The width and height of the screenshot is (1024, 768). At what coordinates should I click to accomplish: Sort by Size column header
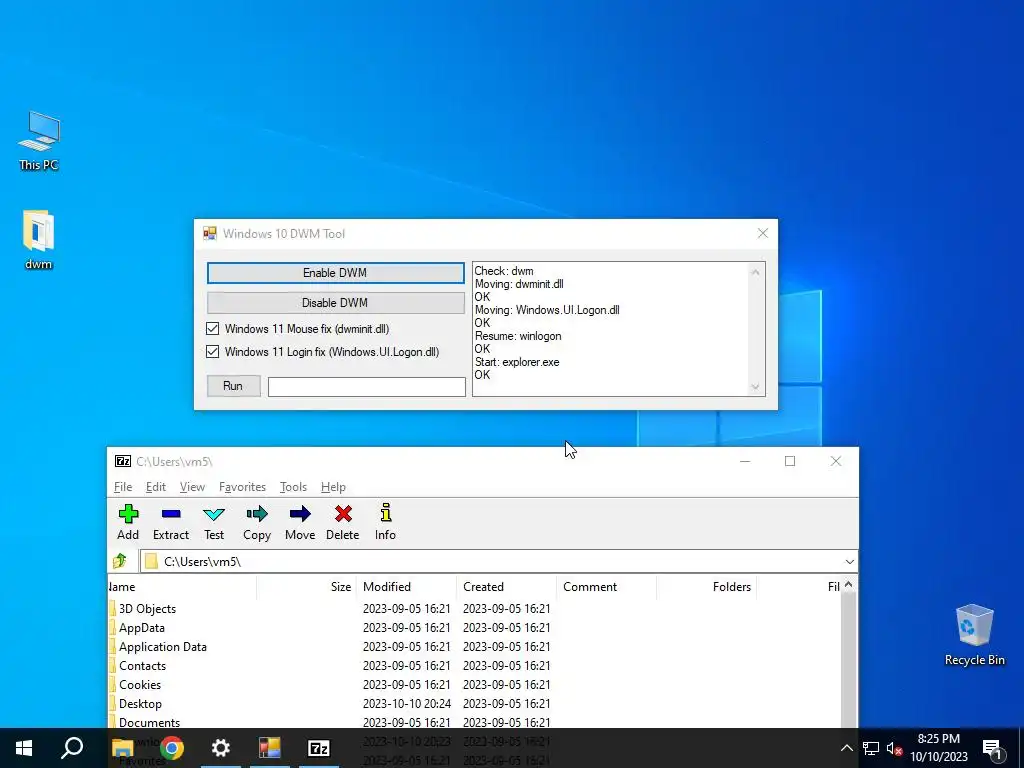[306, 586]
